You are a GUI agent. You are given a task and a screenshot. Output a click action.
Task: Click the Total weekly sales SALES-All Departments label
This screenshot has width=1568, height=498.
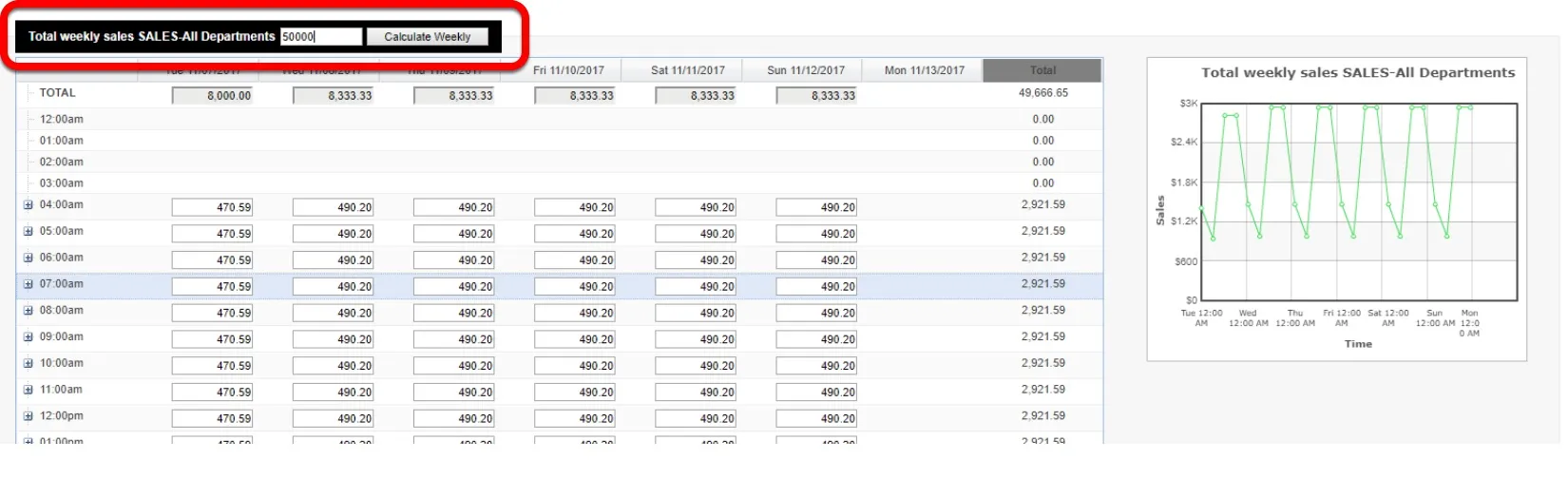tap(151, 37)
